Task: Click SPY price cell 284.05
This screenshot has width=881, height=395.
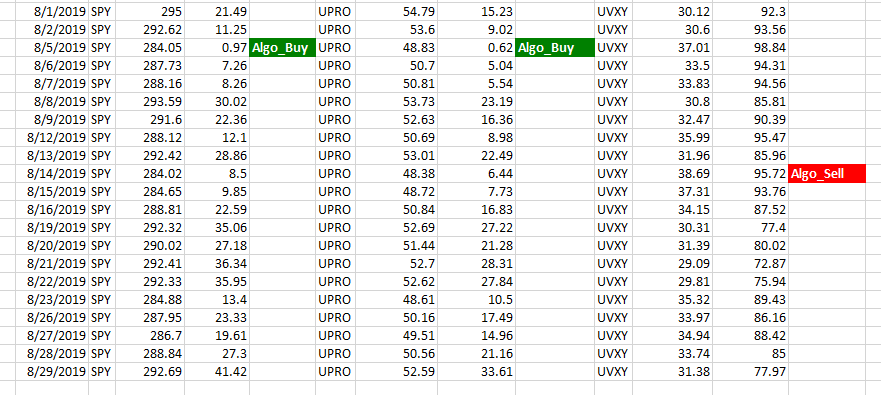Action: pyautogui.click(x=150, y=48)
